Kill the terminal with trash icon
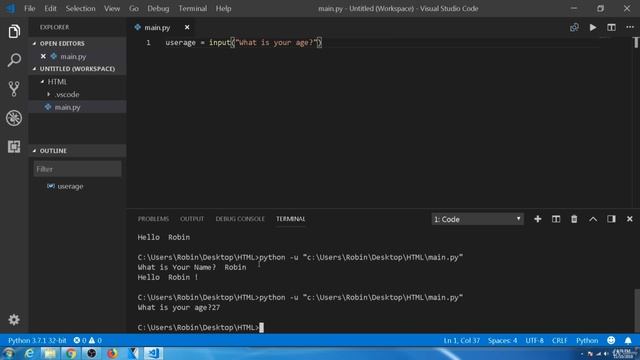 click(x=574, y=219)
